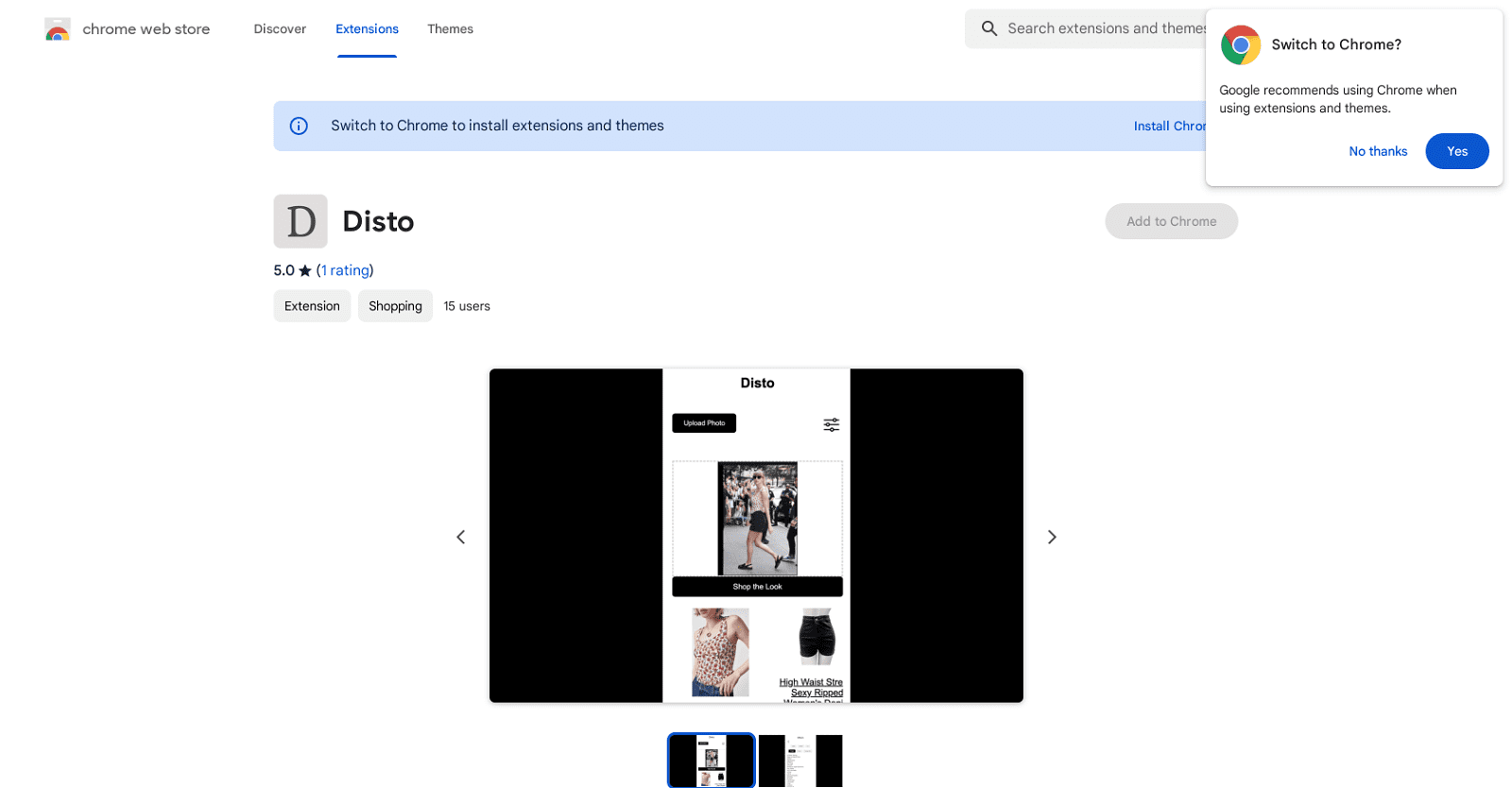This screenshot has height=788, width=1512.
Task: Click the Install Chrome link
Action: click(1169, 126)
